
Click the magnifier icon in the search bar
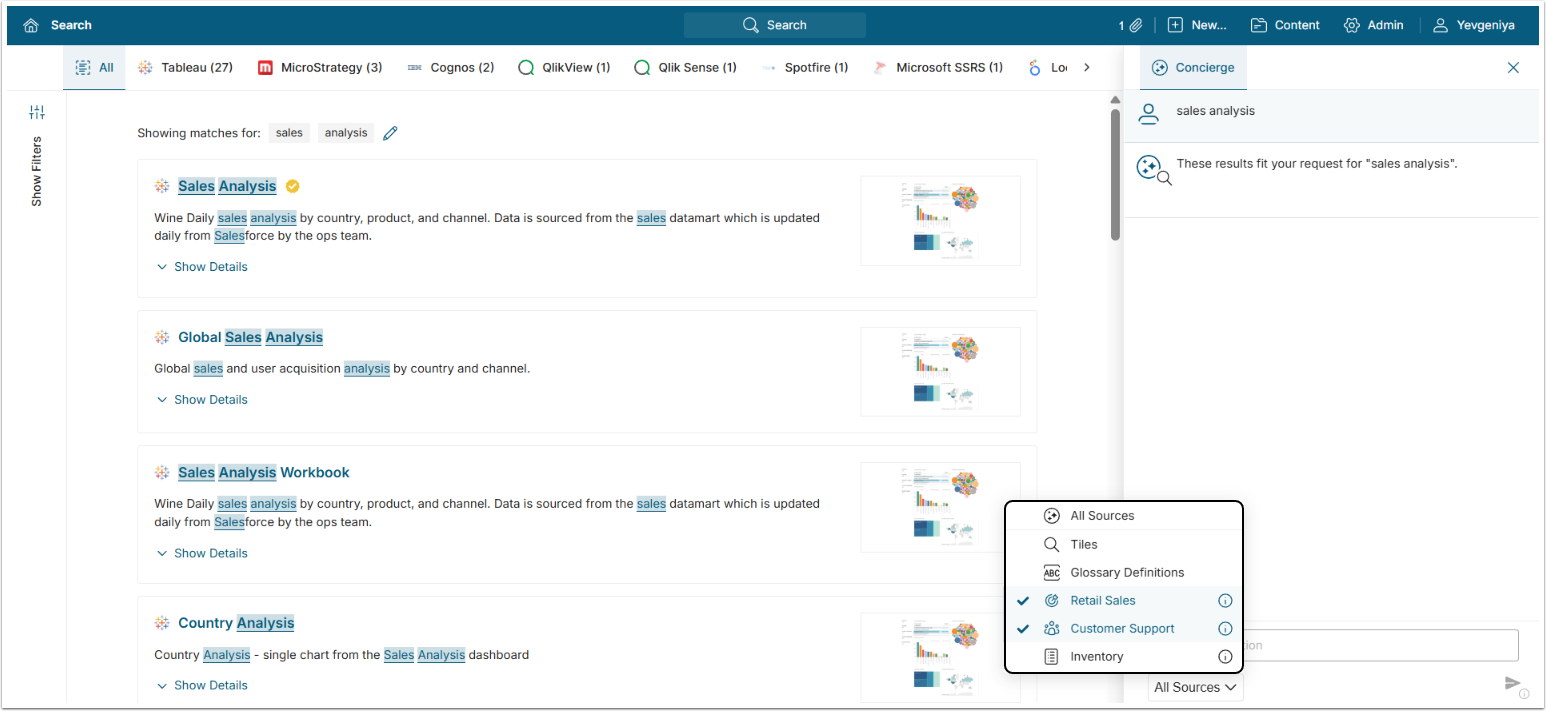[751, 25]
